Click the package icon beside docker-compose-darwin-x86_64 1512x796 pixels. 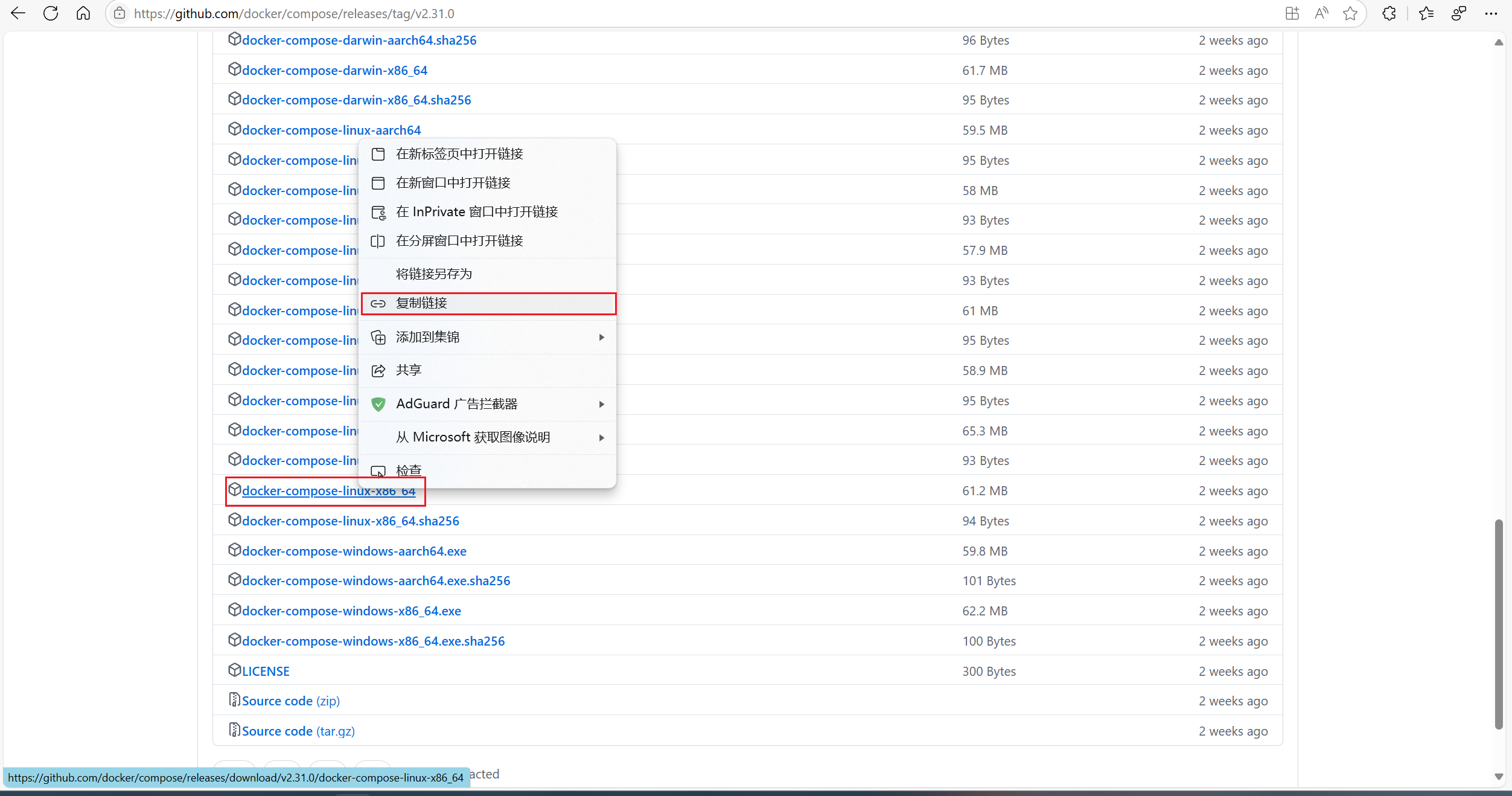(234, 69)
